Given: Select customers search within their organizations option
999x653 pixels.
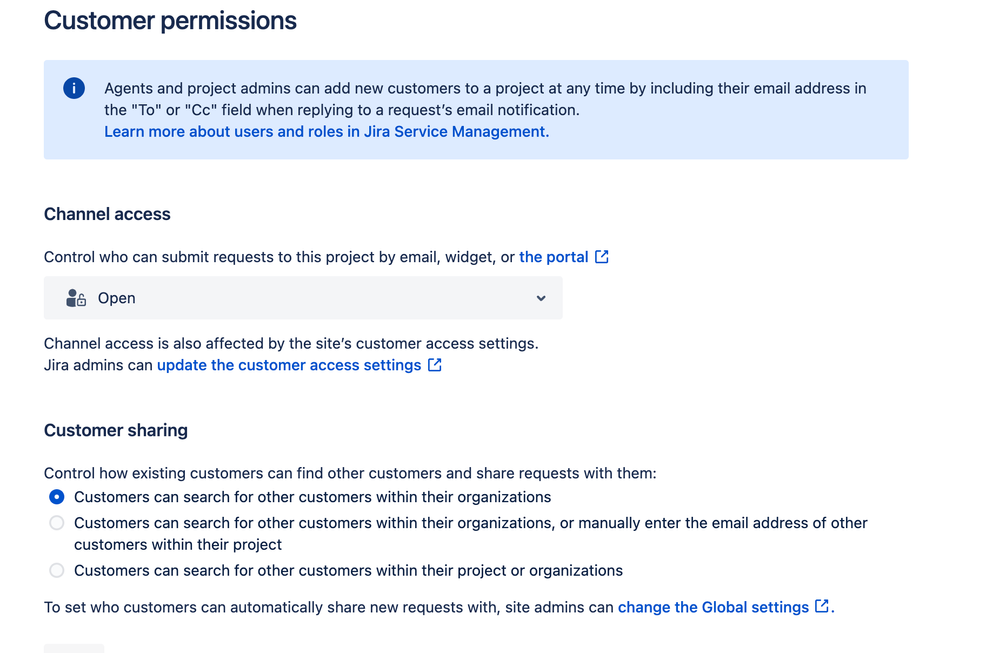Looking at the screenshot, I should (x=56, y=496).
